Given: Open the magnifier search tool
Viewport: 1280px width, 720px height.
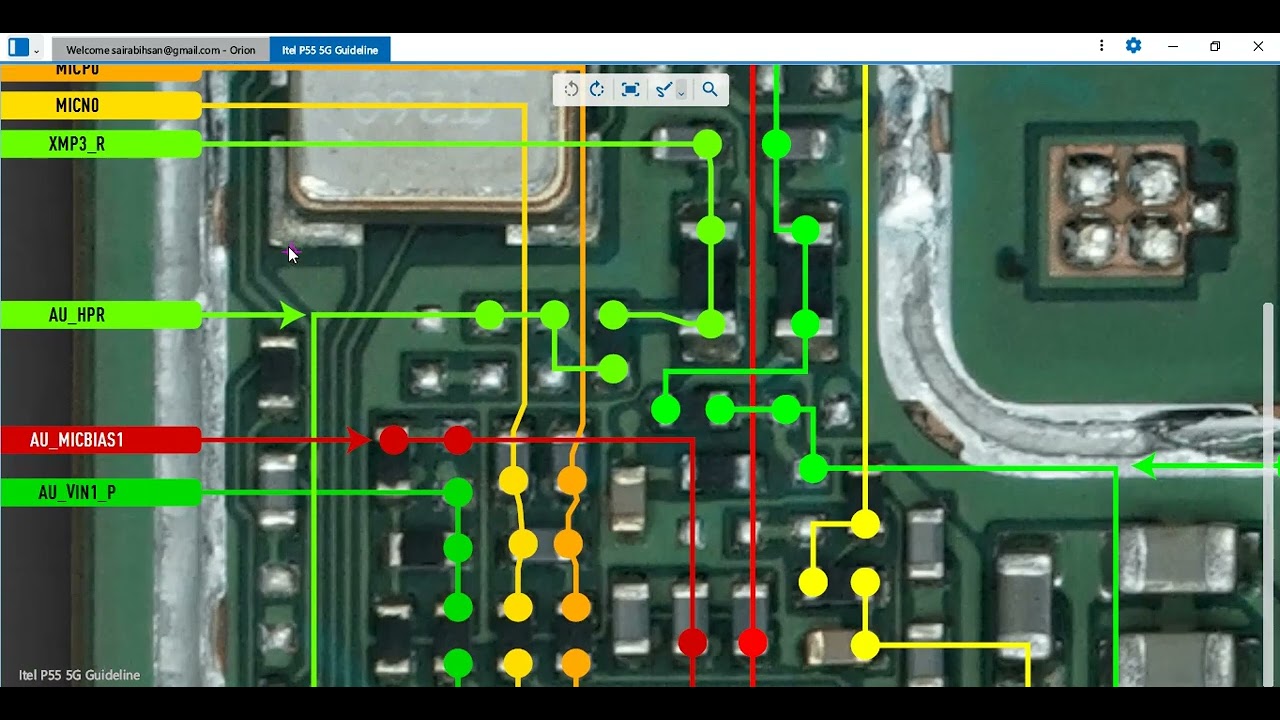Looking at the screenshot, I should pos(710,89).
